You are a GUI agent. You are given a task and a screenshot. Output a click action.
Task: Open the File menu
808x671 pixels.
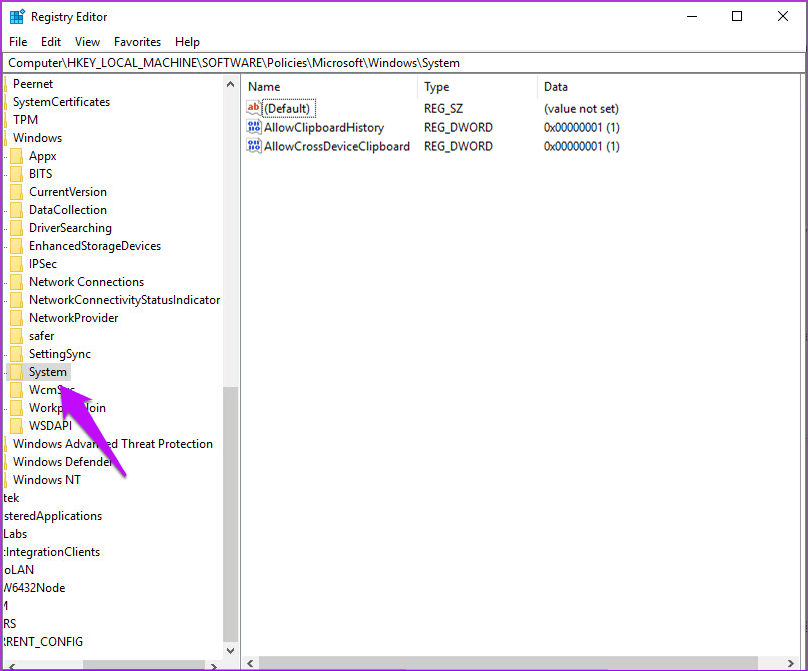tap(19, 42)
